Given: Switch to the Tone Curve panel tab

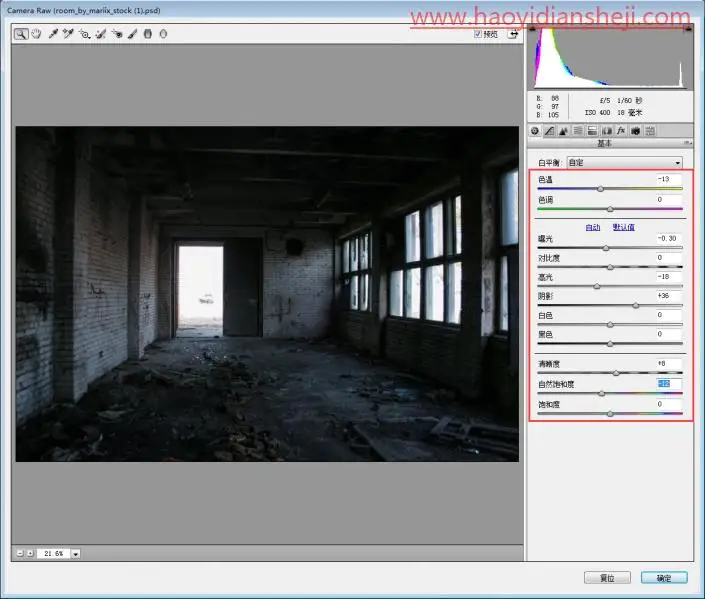Looking at the screenshot, I should [x=549, y=131].
